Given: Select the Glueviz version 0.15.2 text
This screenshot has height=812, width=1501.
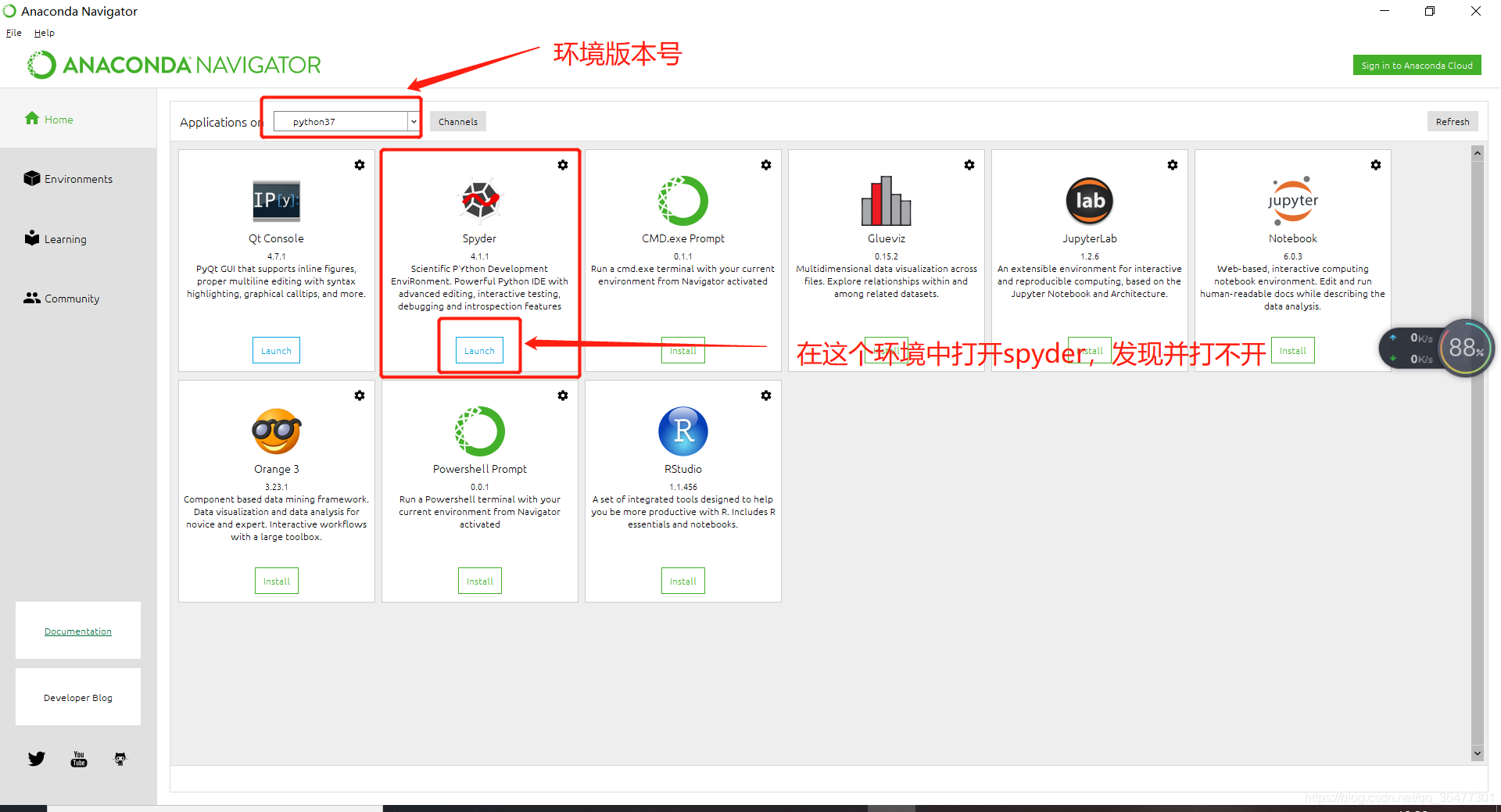Looking at the screenshot, I should pos(887,256).
